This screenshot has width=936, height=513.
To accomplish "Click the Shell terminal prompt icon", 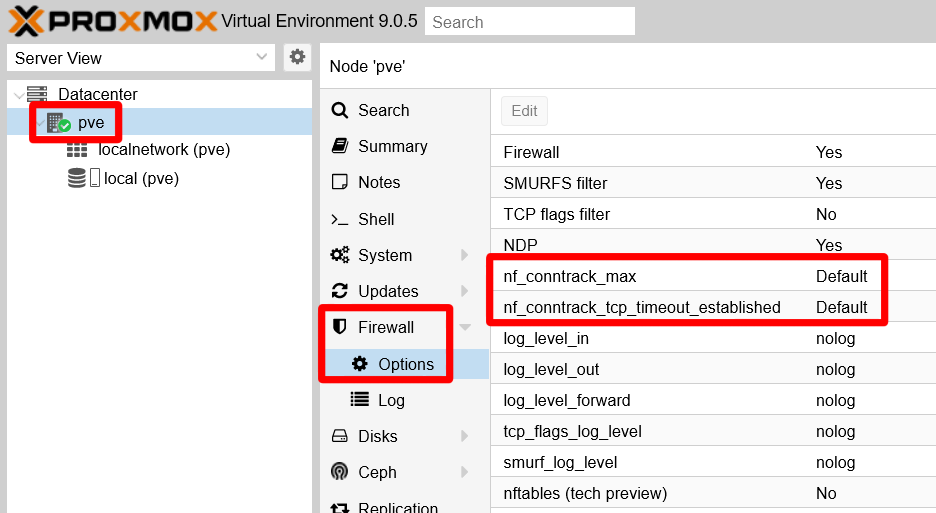I will click(x=340, y=219).
